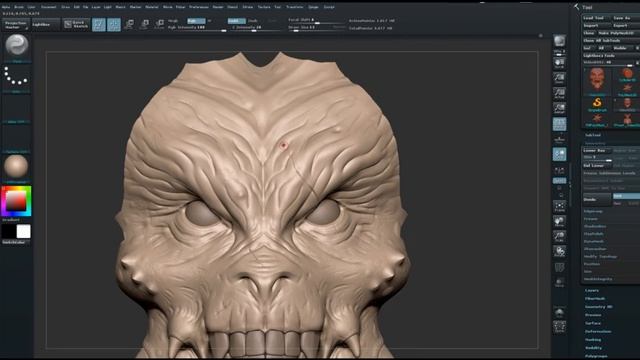This screenshot has width=640, height=360.
Task: Click the Zoom canvas icon
Action: [x=560, y=78]
